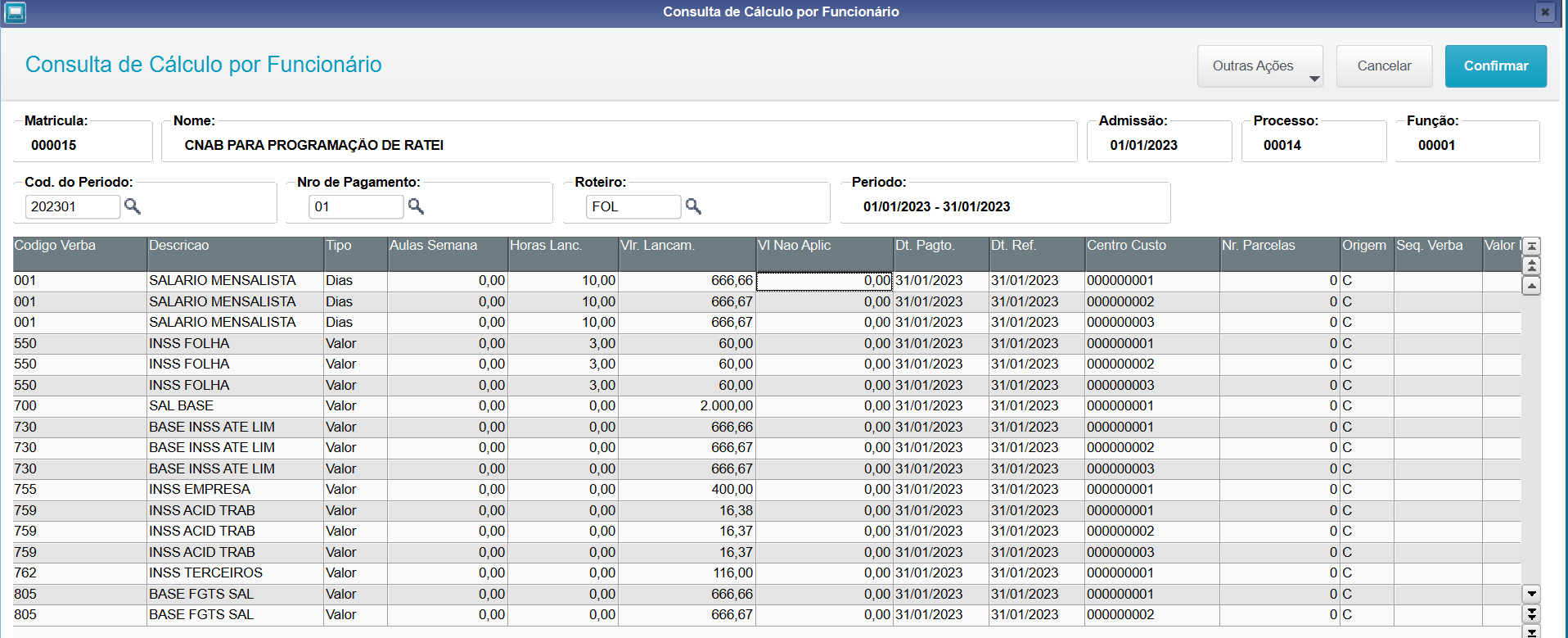Click the page-up double arrow scroll icon
Viewport: 1568px width, 638px height.
1531,265
